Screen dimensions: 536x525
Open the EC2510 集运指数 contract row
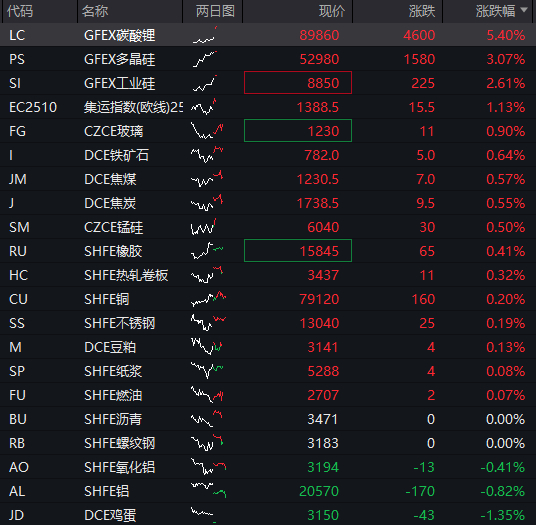click(x=268, y=107)
